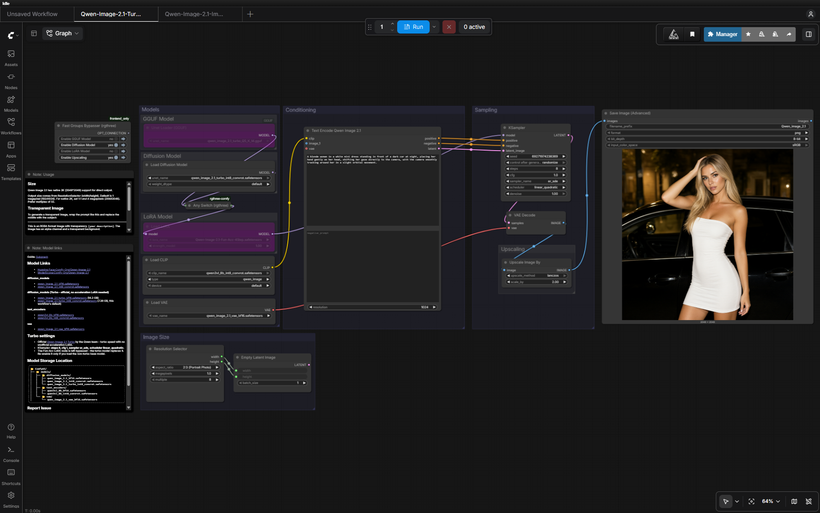The height and width of the screenshot is (513, 820).
Task: Cancel the current run with red X
Action: (449, 27)
